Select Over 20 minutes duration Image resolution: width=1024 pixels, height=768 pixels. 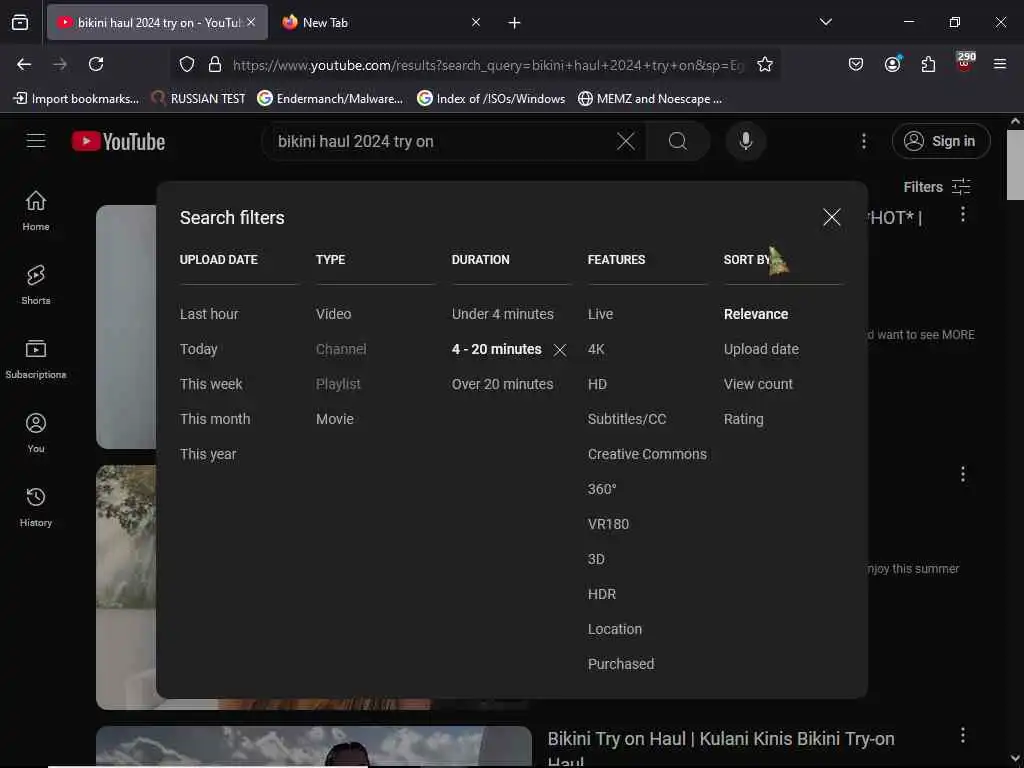tap(502, 384)
